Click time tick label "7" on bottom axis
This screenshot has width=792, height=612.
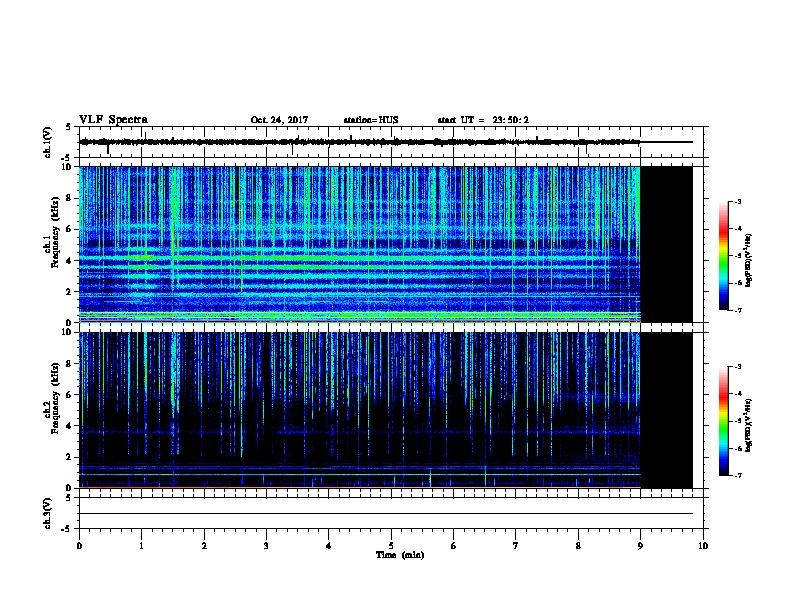tap(516, 546)
